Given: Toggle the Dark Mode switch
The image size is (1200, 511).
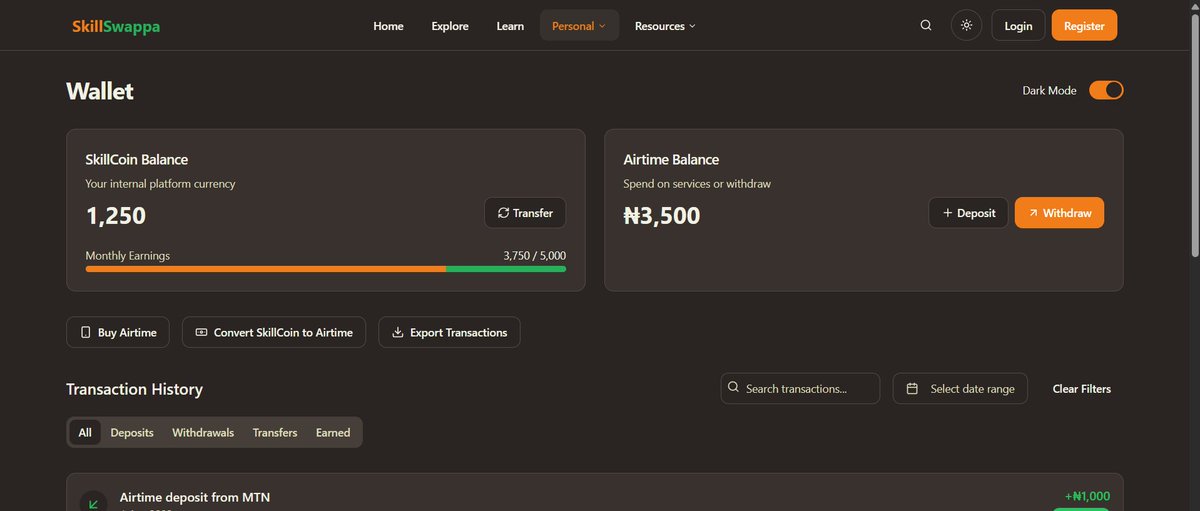Looking at the screenshot, I should [x=1106, y=90].
